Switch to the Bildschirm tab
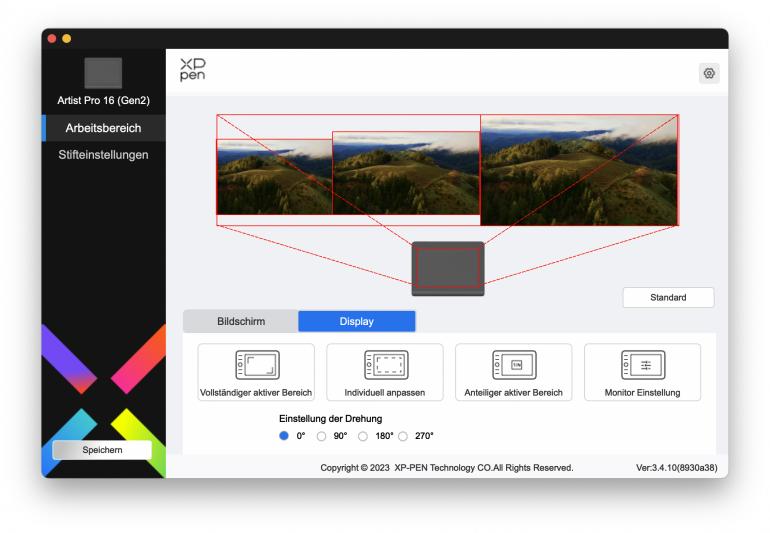Viewport: 770px width, 533px height. (x=241, y=321)
